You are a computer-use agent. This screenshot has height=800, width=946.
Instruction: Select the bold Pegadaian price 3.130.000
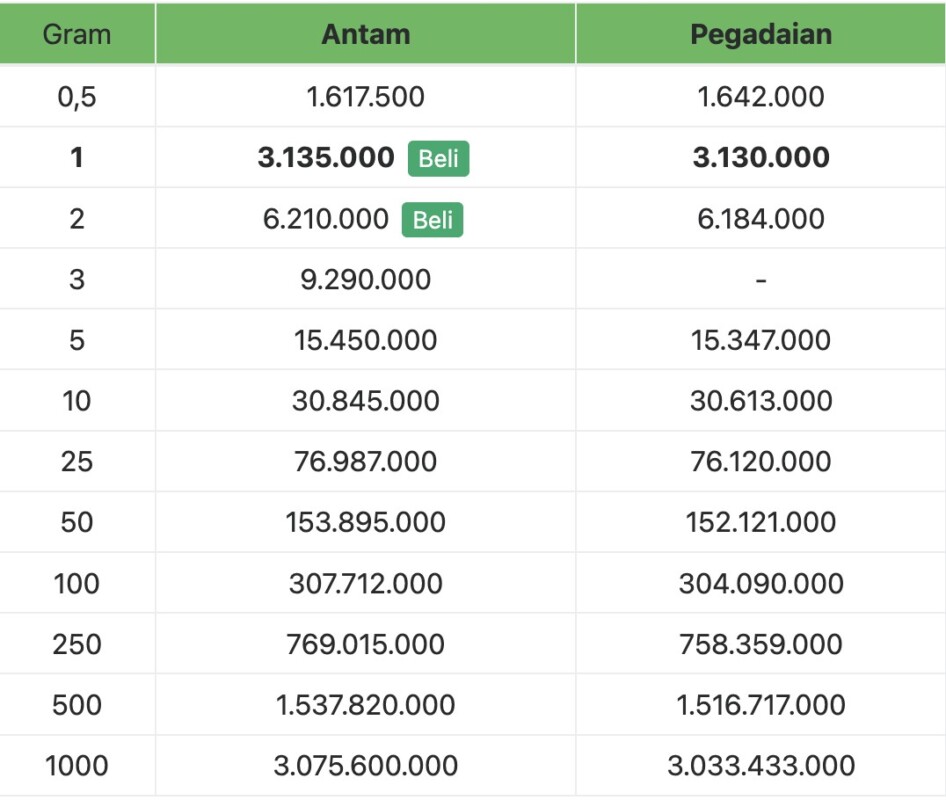[x=760, y=158]
